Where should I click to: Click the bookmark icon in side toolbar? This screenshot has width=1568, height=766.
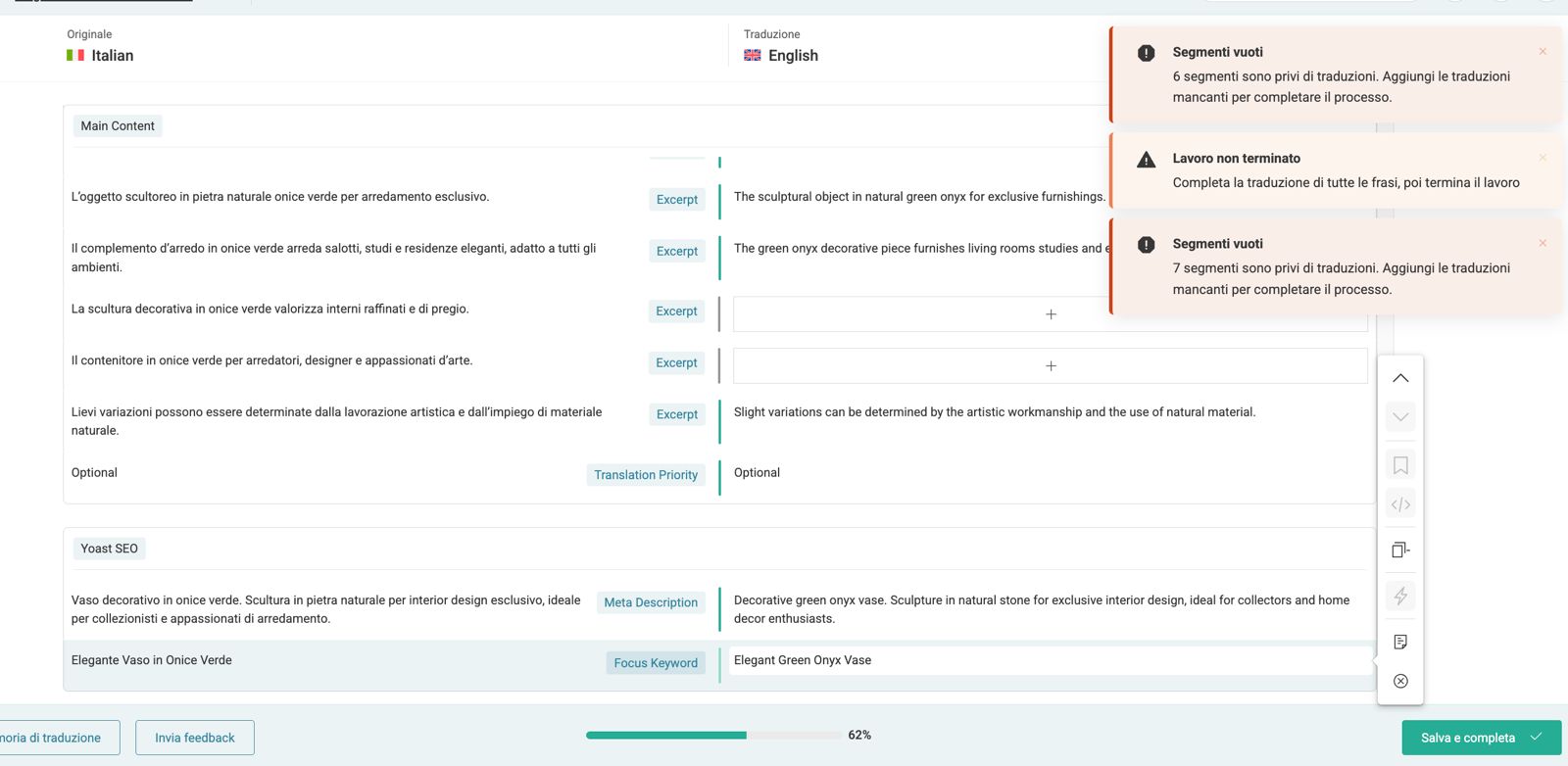(1400, 465)
